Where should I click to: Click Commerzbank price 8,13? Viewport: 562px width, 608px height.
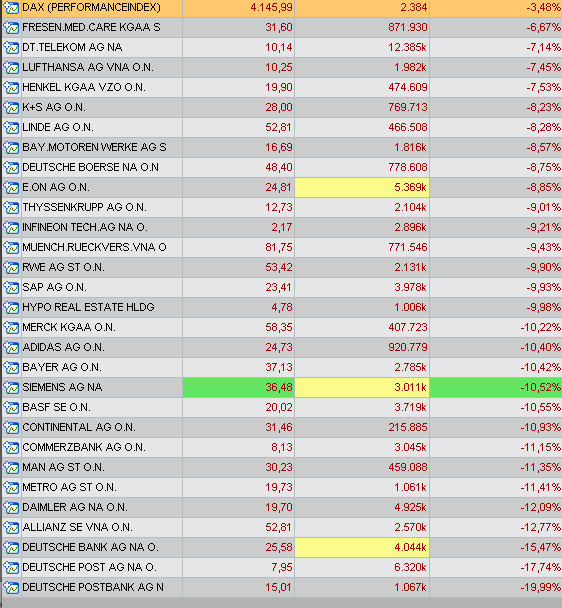[282, 447]
